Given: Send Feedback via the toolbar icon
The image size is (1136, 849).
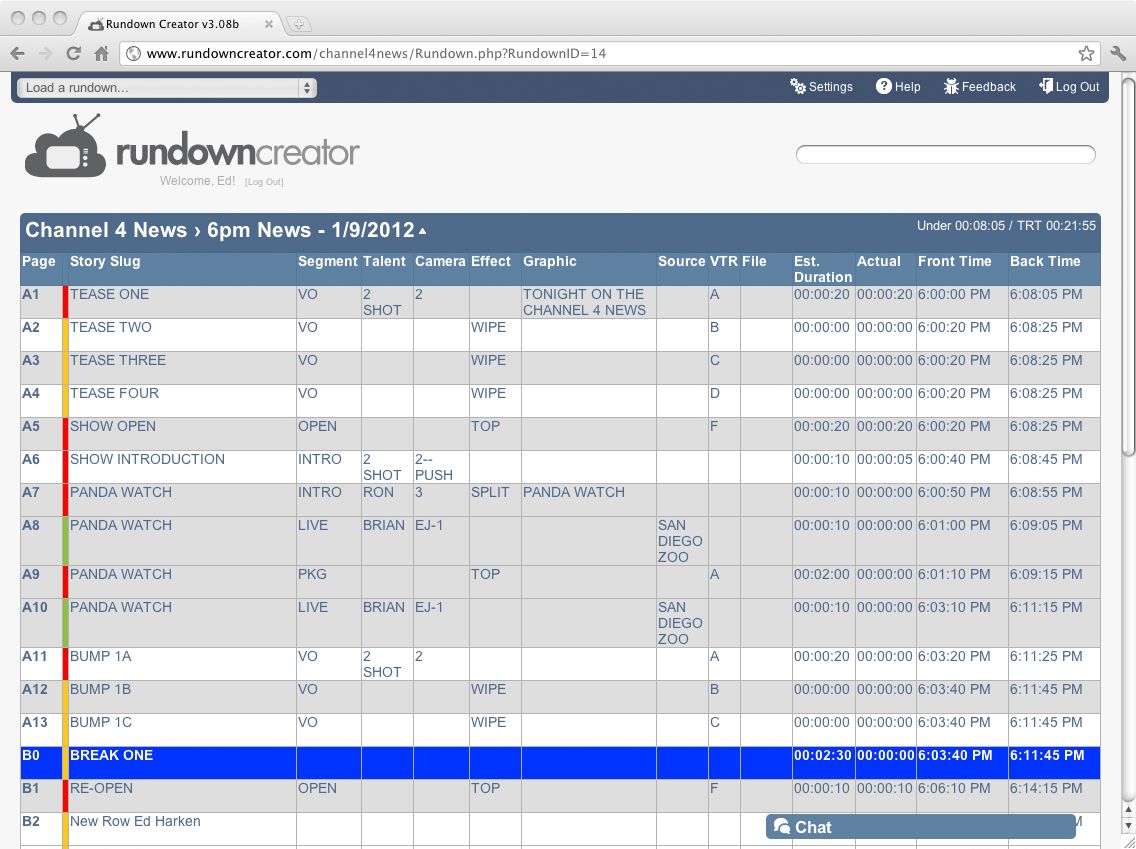Looking at the screenshot, I should point(979,87).
